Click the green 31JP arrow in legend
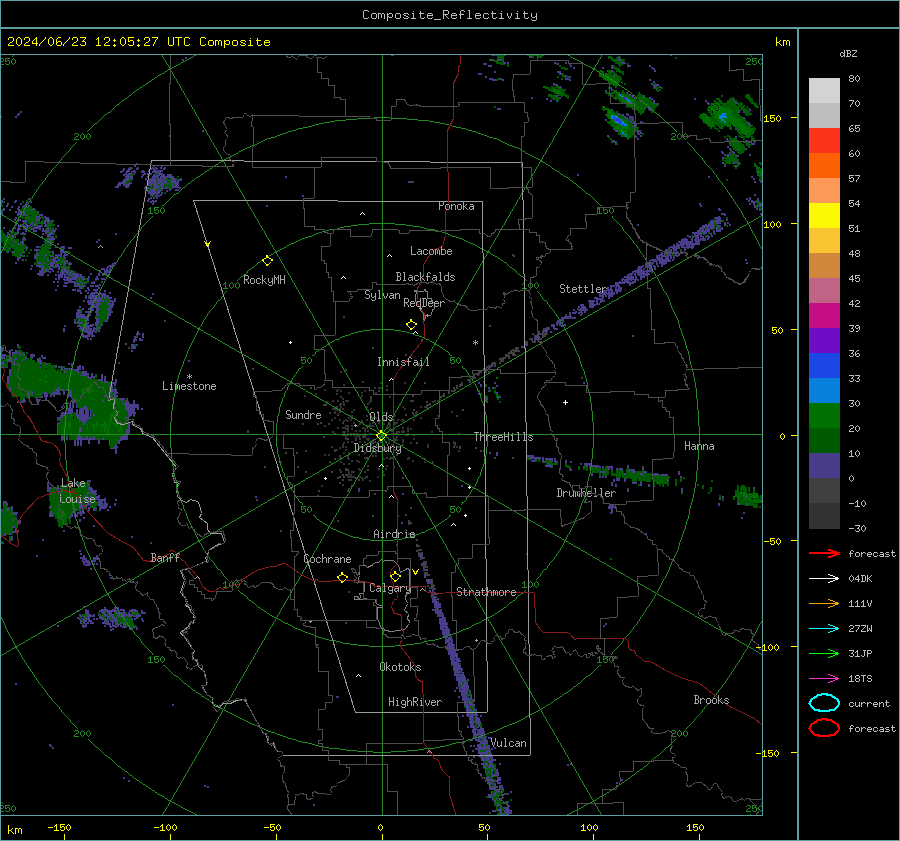Image resolution: width=900 pixels, height=841 pixels. [824, 653]
